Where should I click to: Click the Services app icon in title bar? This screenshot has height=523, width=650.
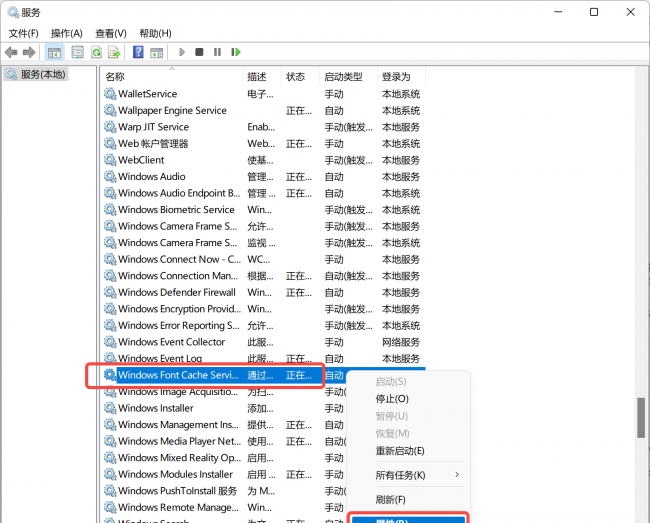point(13,12)
